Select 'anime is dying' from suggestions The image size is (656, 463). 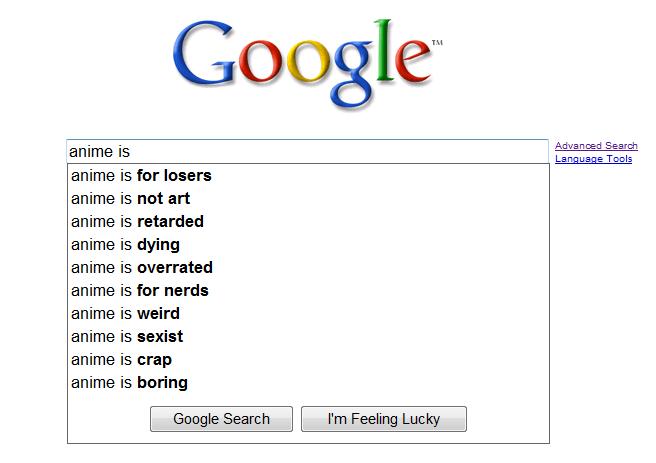(125, 245)
